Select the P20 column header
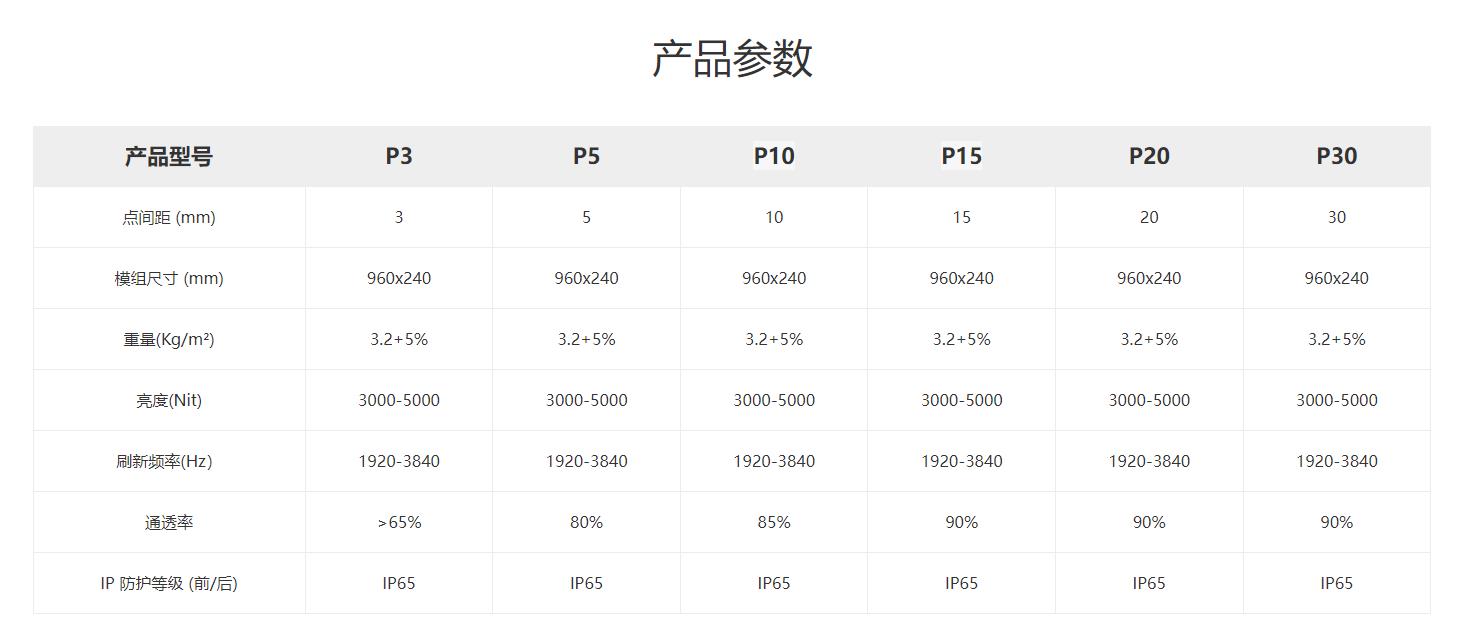 (x=1149, y=156)
